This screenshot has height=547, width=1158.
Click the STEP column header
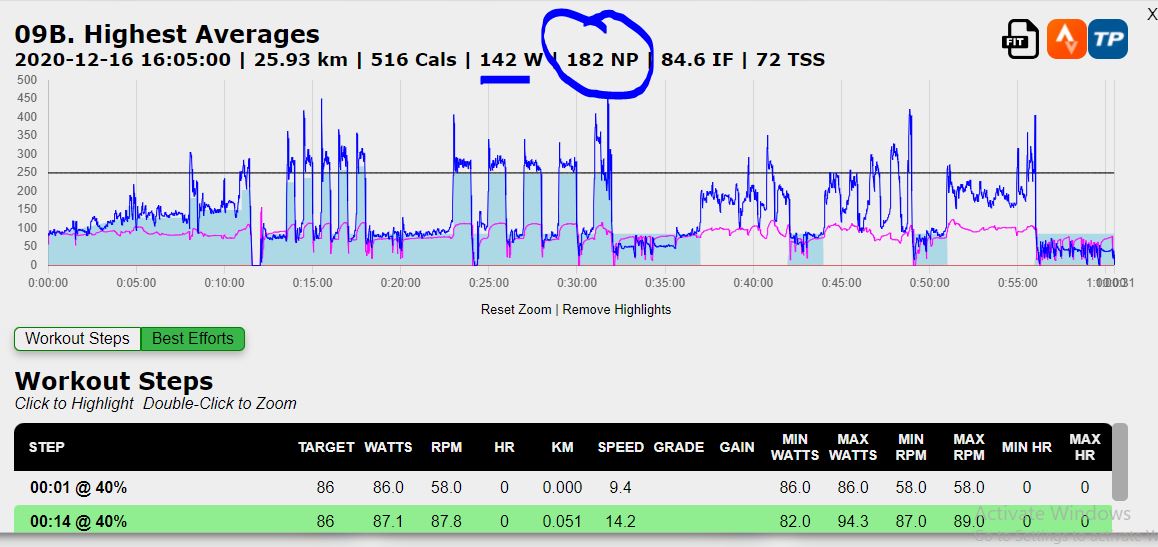(x=47, y=447)
